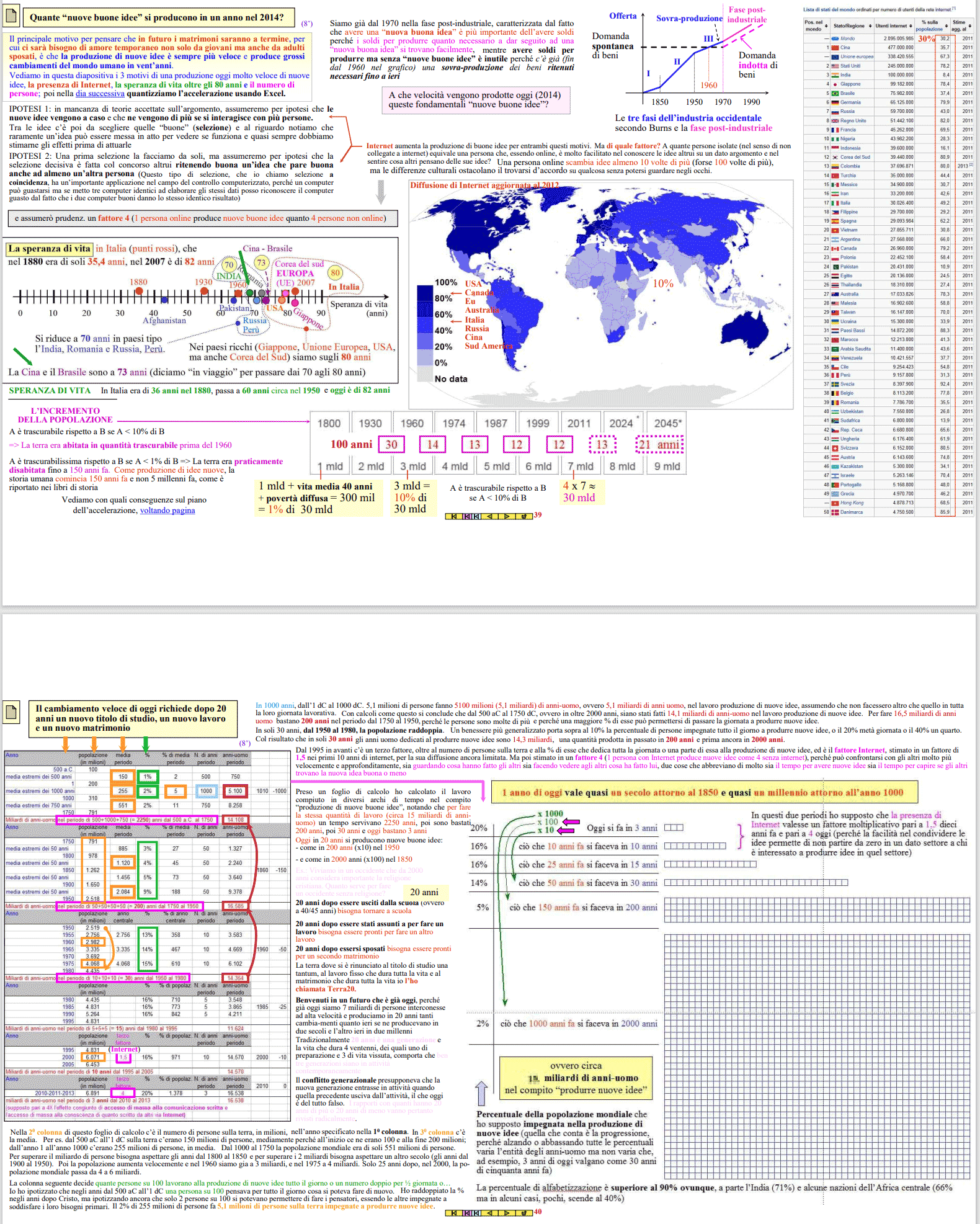Click the Mondo globe icon in table
Screen dimensions: 980x1224
point(835,38)
